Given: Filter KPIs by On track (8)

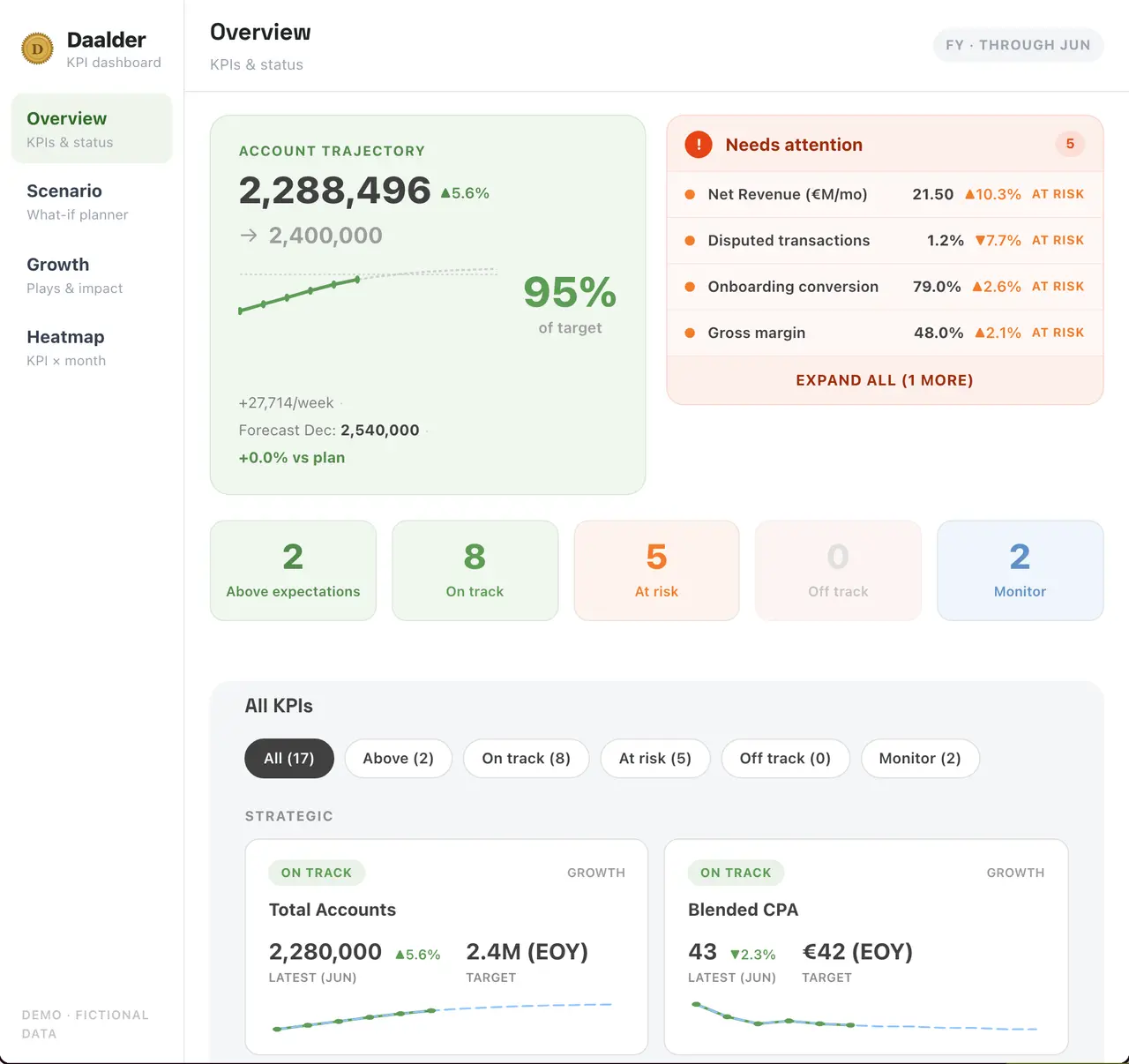Looking at the screenshot, I should (x=527, y=759).
